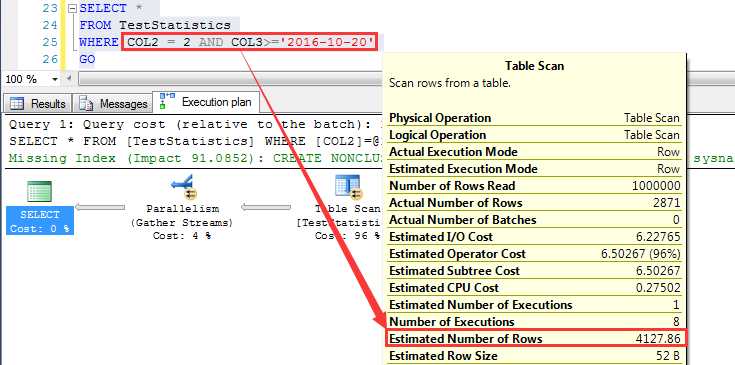Click the SELECT operator icon in the plan
The width and height of the screenshot is (735, 365).
pyautogui.click(x=39, y=191)
